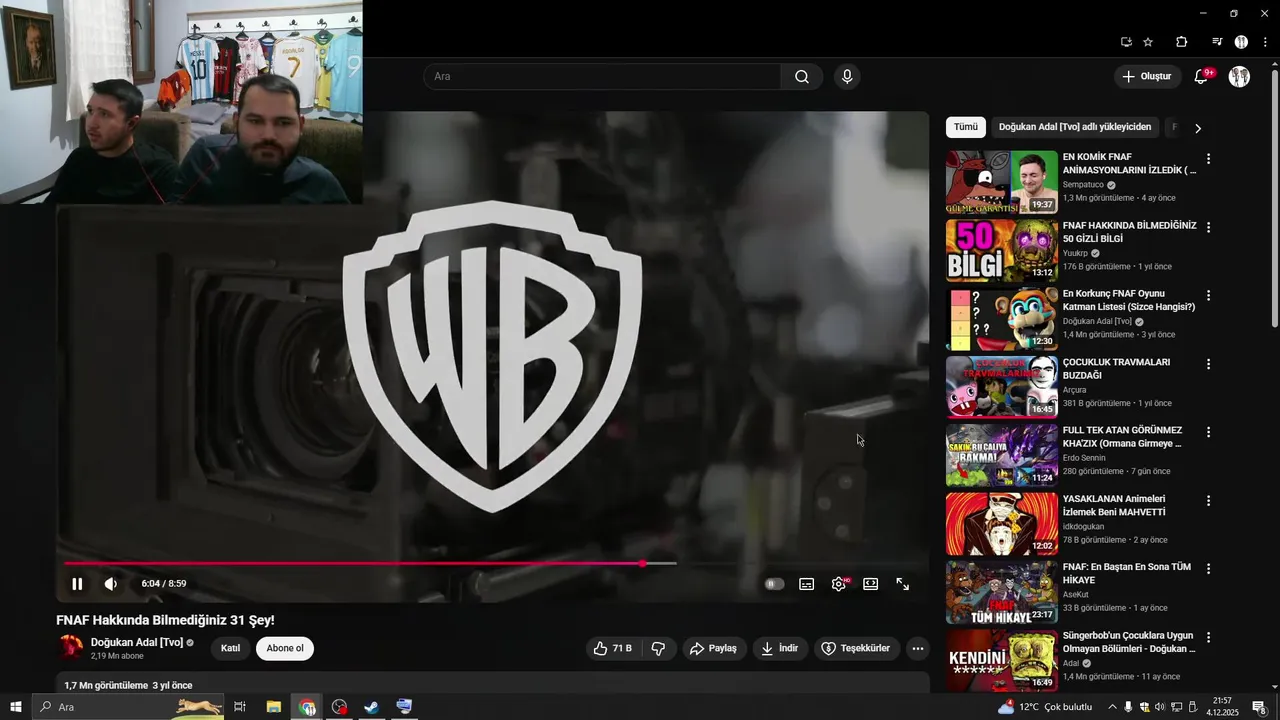Image resolution: width=1280 pixels, height=720 pixels.
Task: Click the AseKut channel name
Action: pos(1076,594)
